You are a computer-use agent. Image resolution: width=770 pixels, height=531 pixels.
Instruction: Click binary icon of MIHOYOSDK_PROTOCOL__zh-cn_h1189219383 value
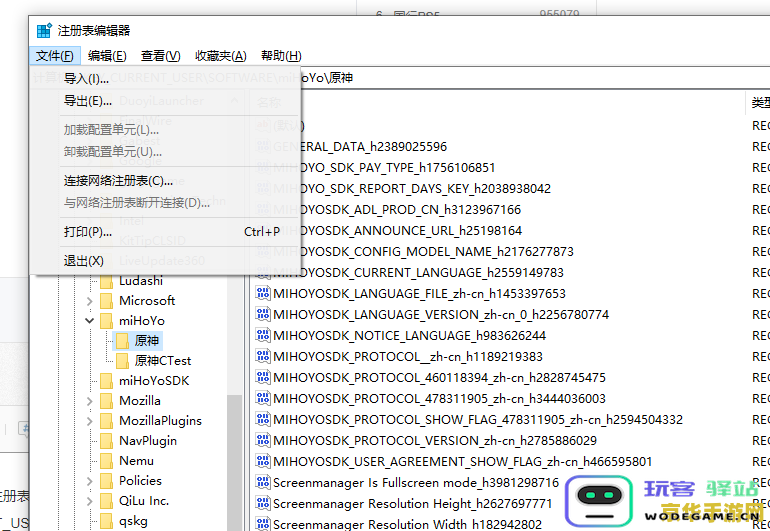263,356
